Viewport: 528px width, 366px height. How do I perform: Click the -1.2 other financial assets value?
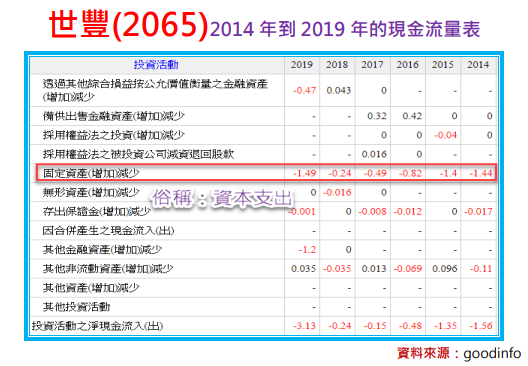(307, 250)
